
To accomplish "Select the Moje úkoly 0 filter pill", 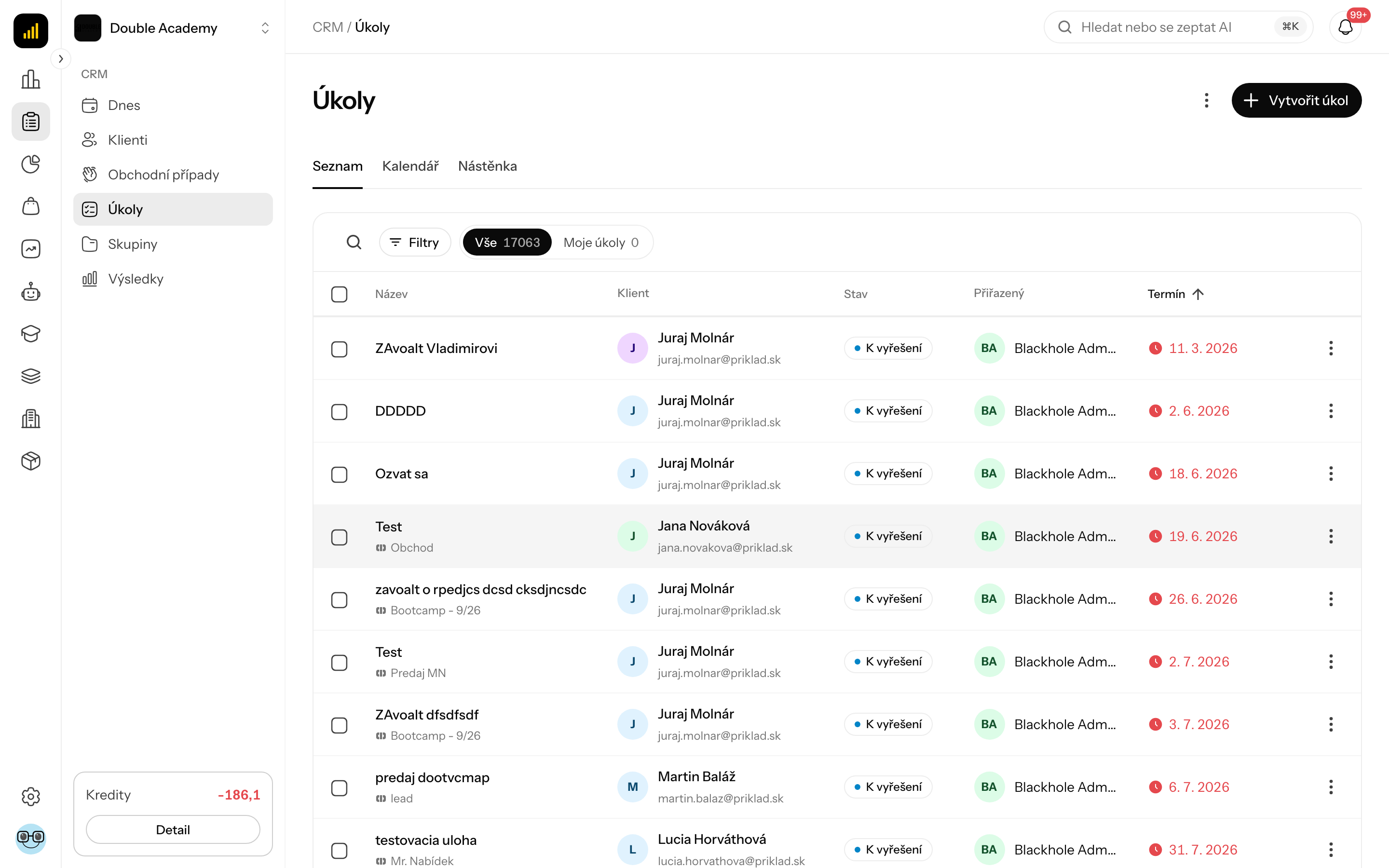I will (601, 242).
